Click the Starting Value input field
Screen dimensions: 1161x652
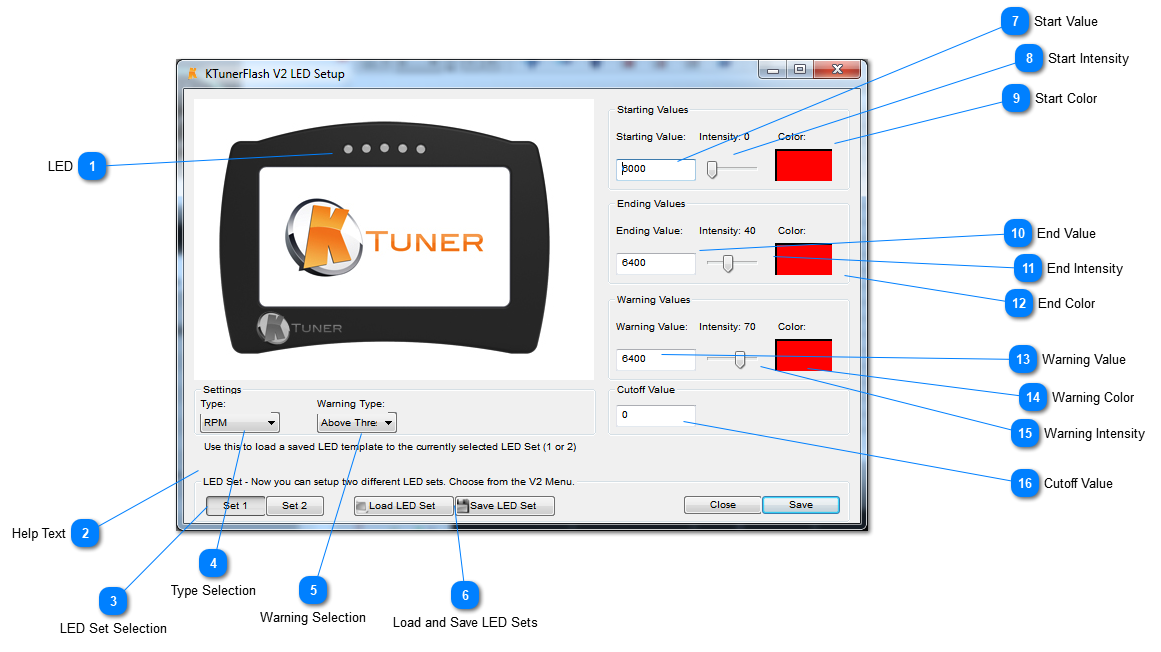click(656, 169)
